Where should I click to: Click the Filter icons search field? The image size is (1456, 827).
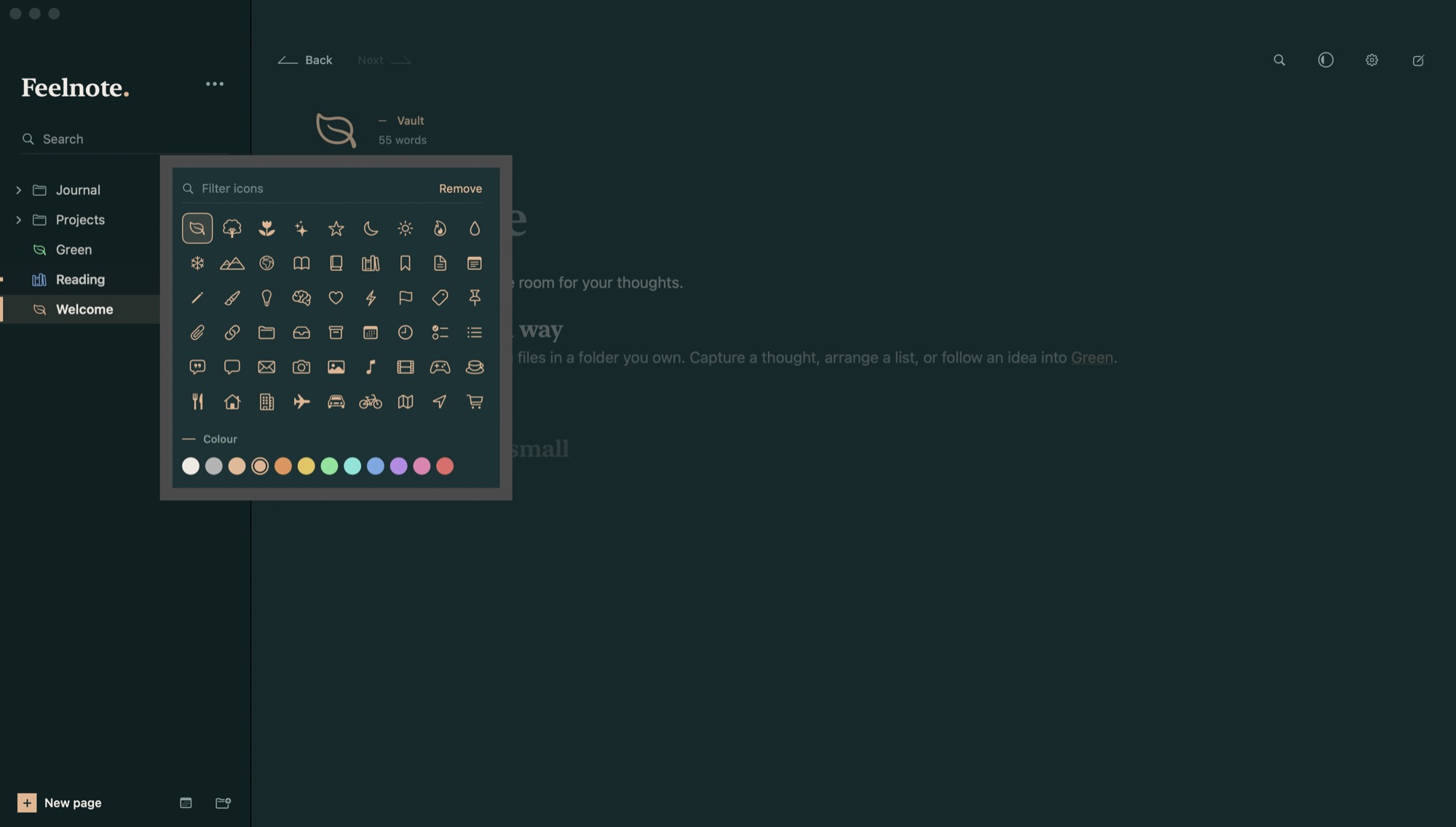pos(306,189)
